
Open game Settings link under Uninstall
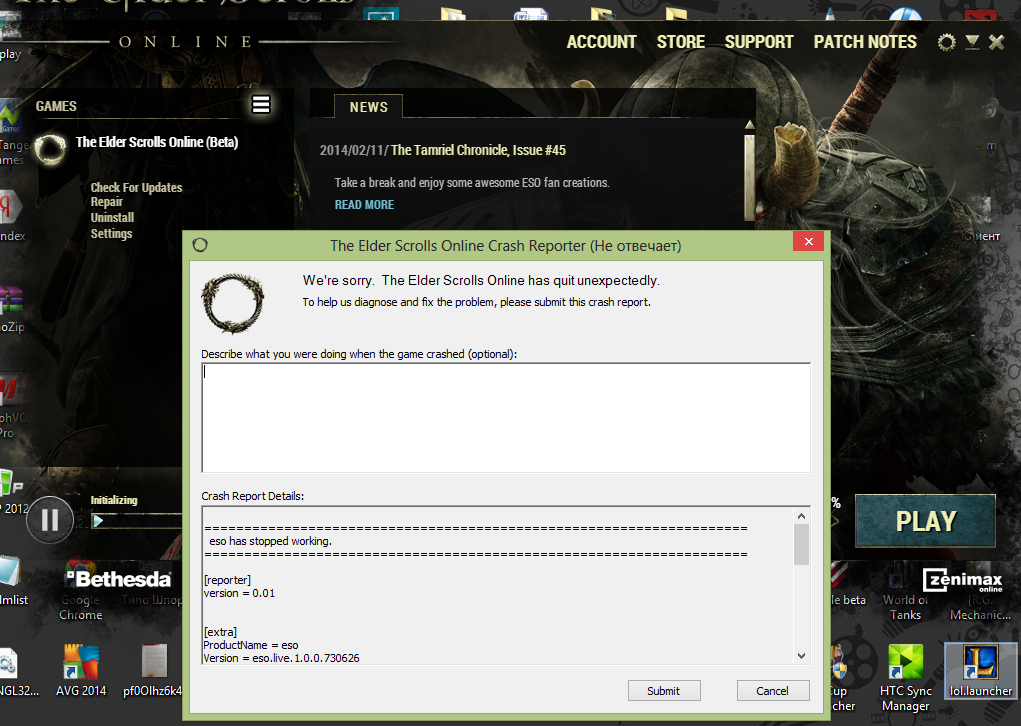[x=111, y=233]
